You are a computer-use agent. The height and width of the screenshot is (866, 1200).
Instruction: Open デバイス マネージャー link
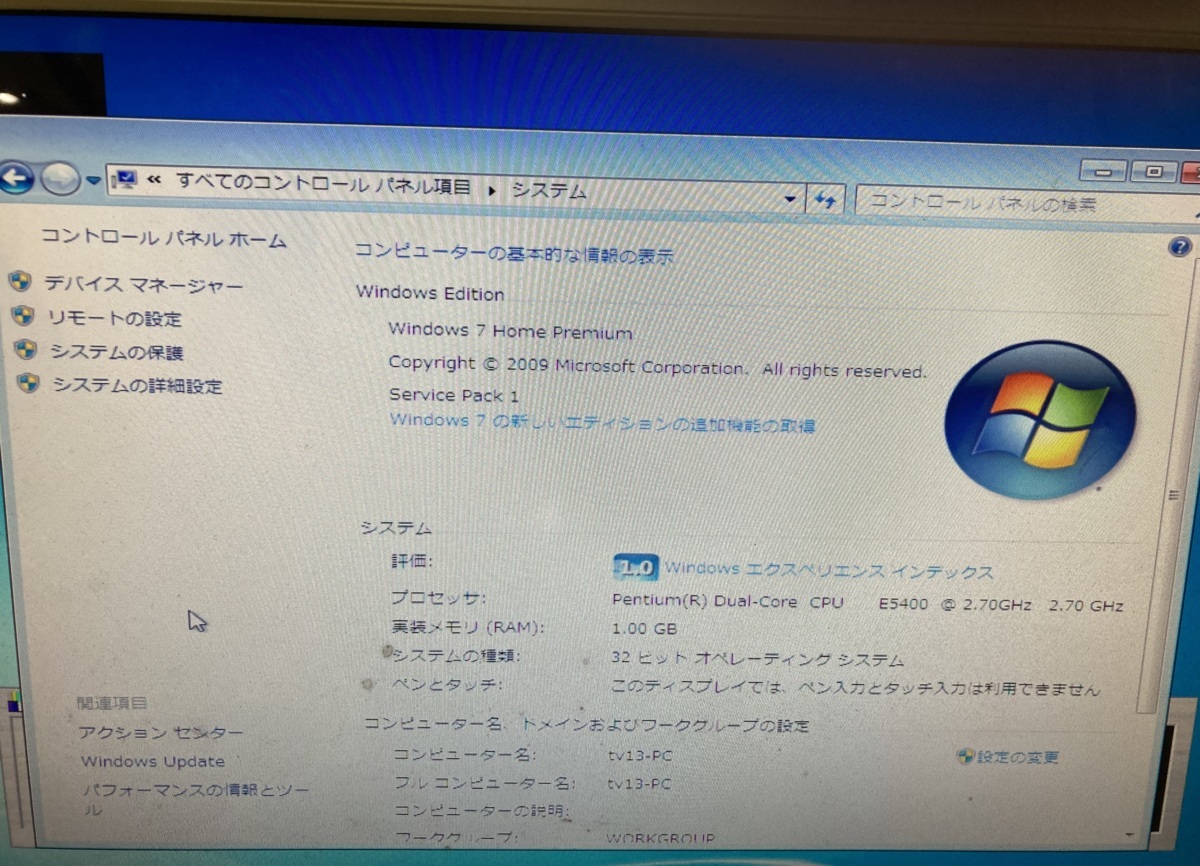(x=143, y=286)
